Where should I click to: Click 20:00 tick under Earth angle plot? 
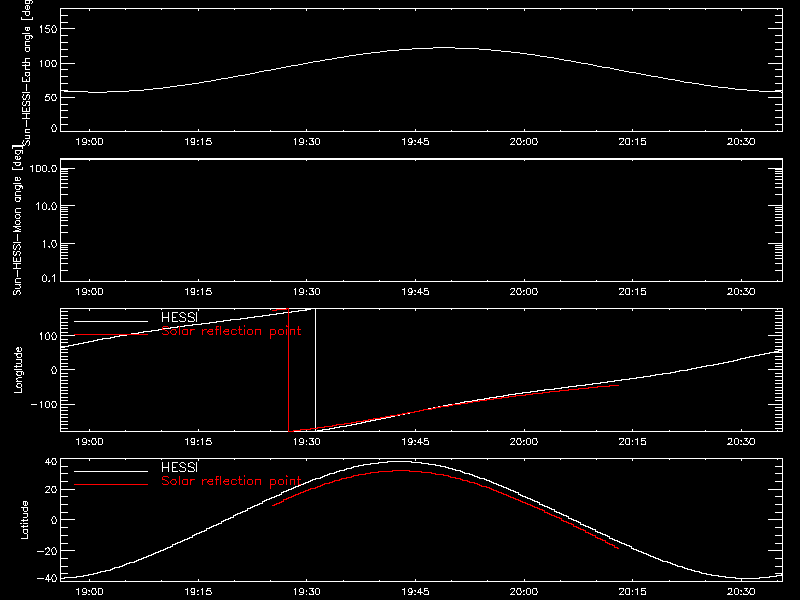click(x=523, y=142)
